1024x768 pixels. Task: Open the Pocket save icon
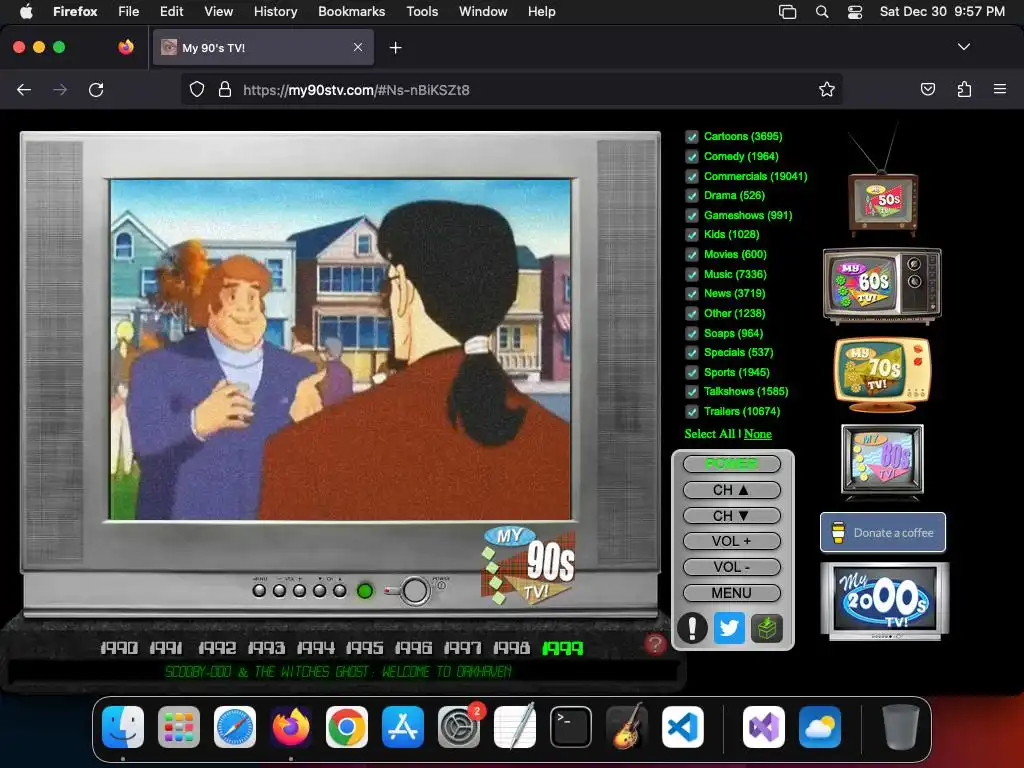[927, 89]
